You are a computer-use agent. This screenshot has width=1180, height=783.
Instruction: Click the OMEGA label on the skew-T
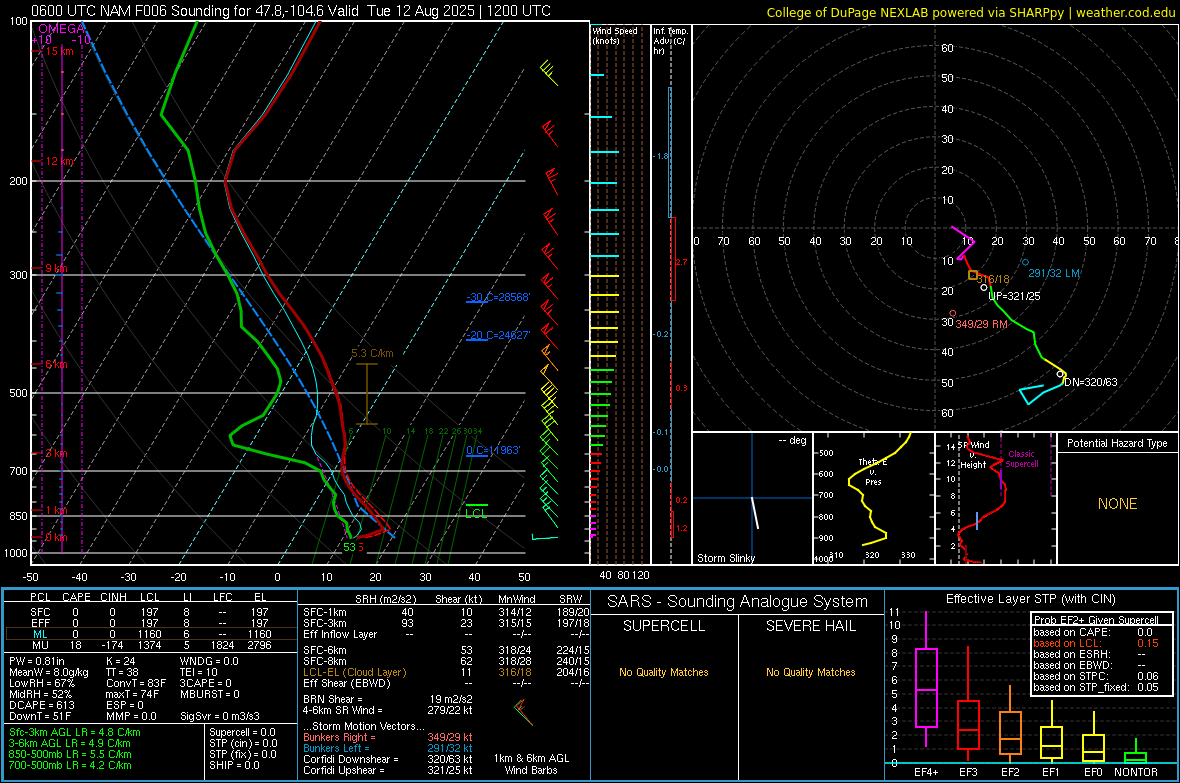point(62,29)
